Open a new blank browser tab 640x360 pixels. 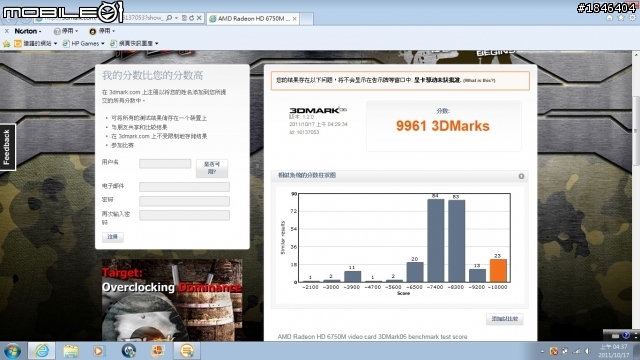coord(307,19)
